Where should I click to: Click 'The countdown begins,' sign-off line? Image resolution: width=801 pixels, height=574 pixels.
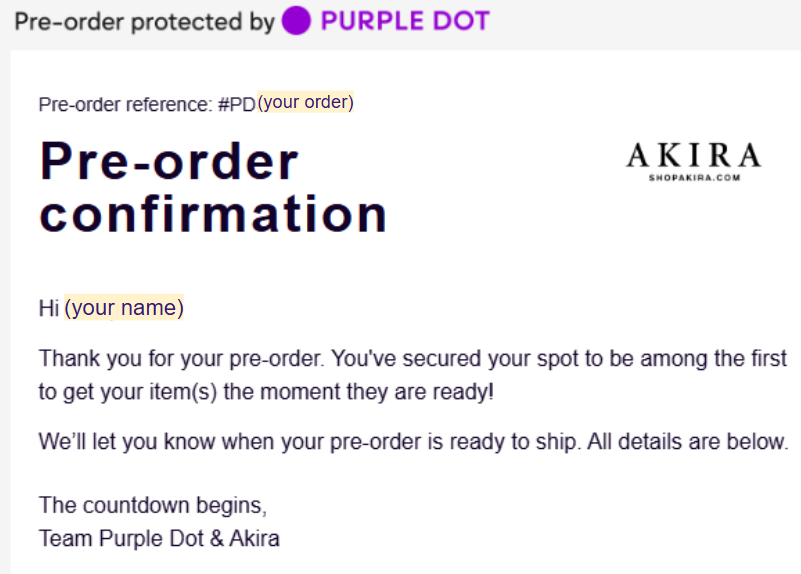coord(153,505)
